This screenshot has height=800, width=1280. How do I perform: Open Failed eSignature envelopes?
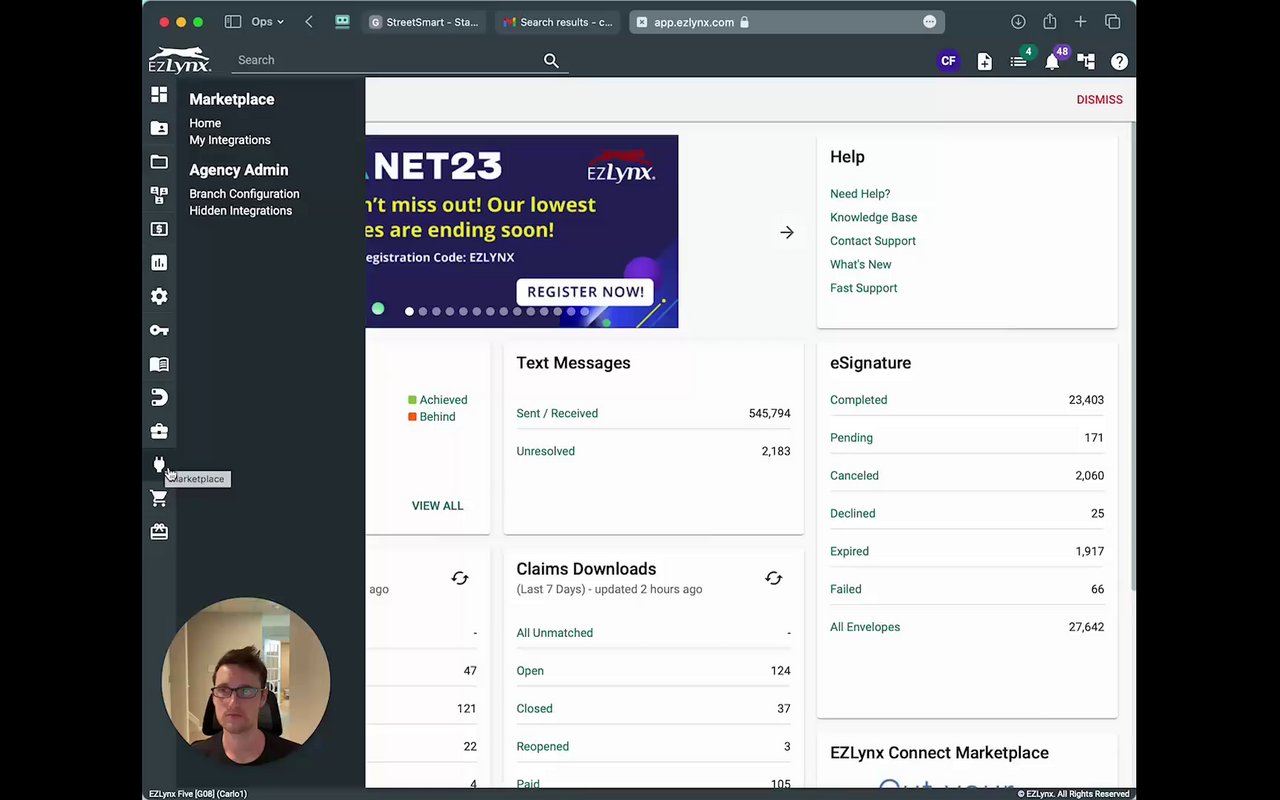pyautogui.click(x=845, y=590)
